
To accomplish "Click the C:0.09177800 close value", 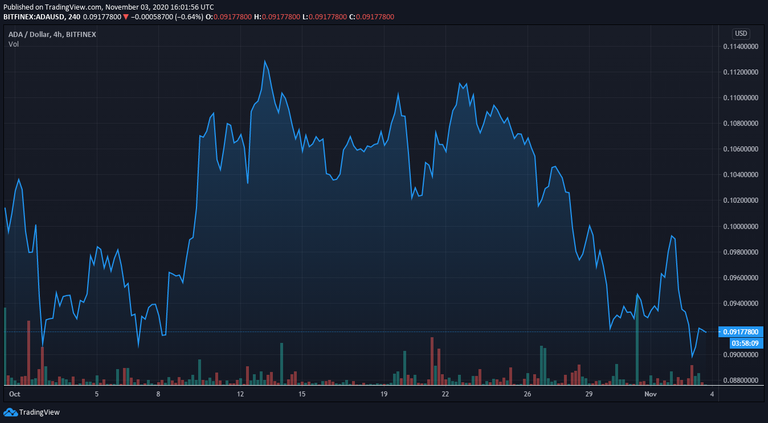I will tap(372, 17).
